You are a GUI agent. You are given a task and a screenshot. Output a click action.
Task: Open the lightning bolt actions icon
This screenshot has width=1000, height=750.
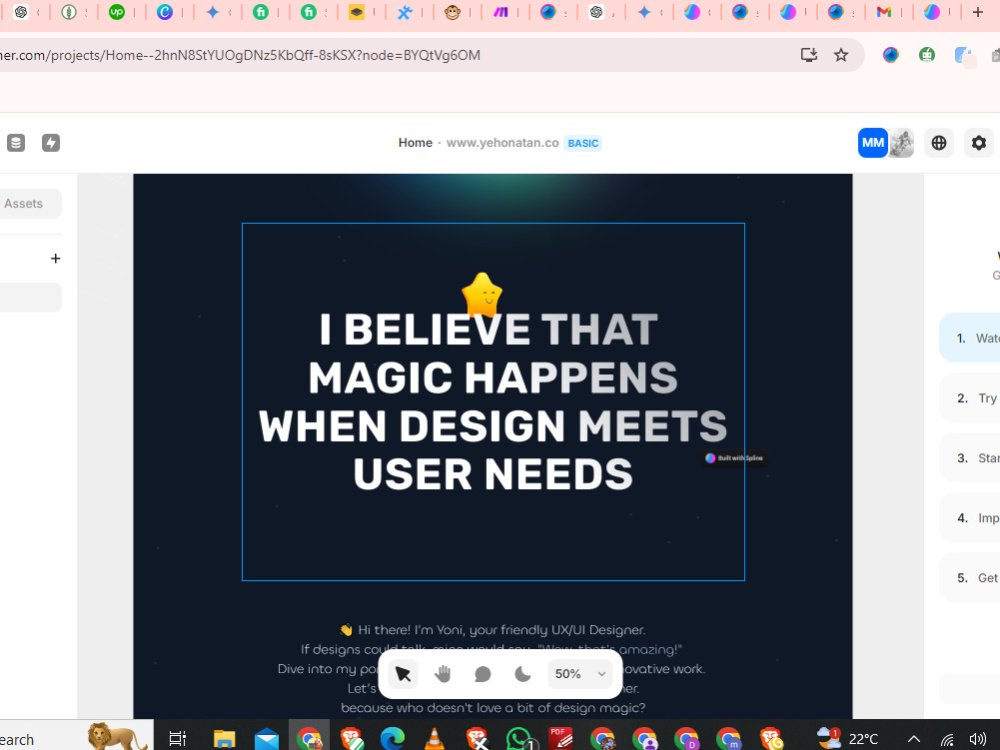(x=51, y=143)
